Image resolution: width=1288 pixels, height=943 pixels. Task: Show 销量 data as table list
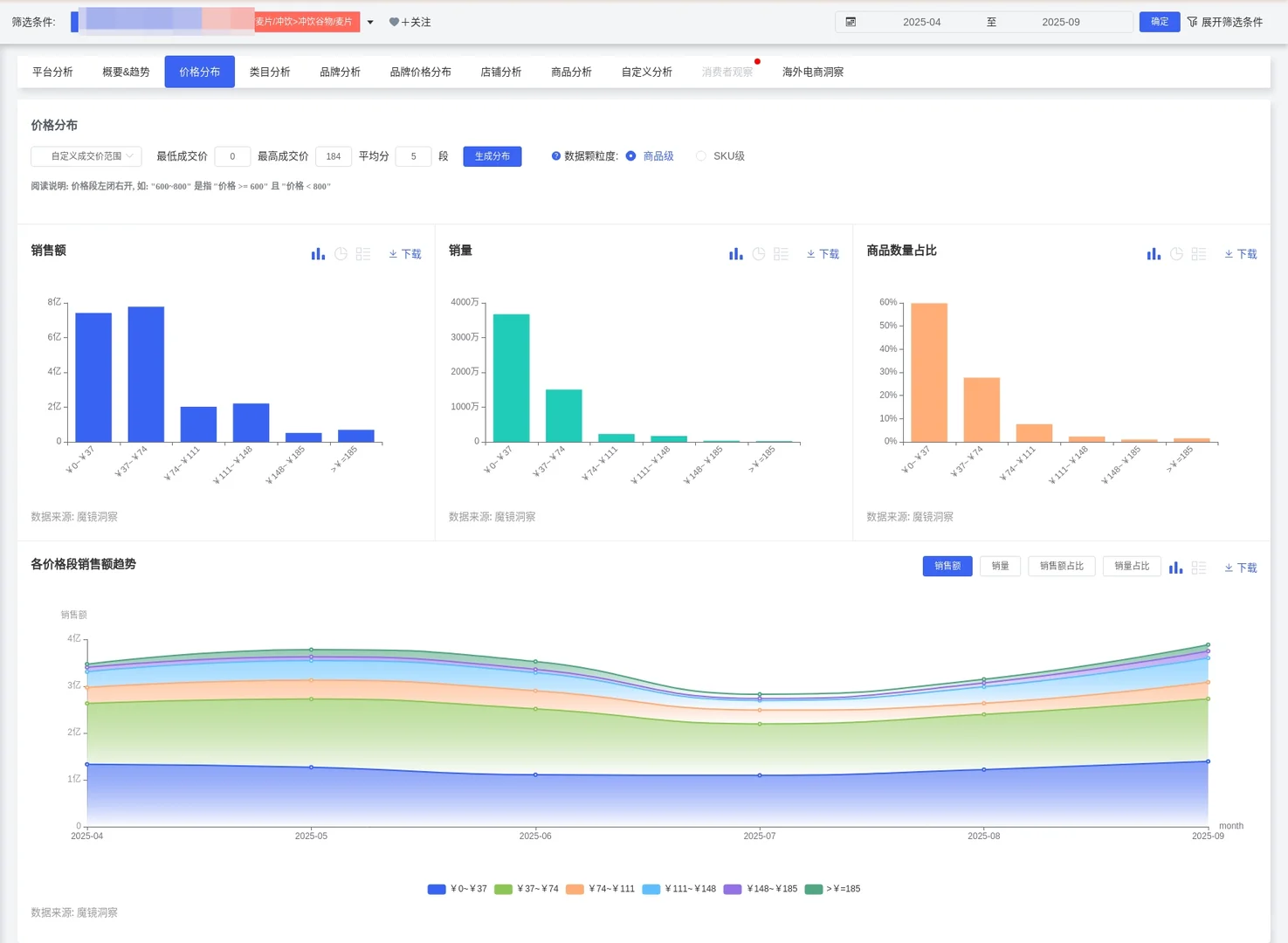click(782, 254)
